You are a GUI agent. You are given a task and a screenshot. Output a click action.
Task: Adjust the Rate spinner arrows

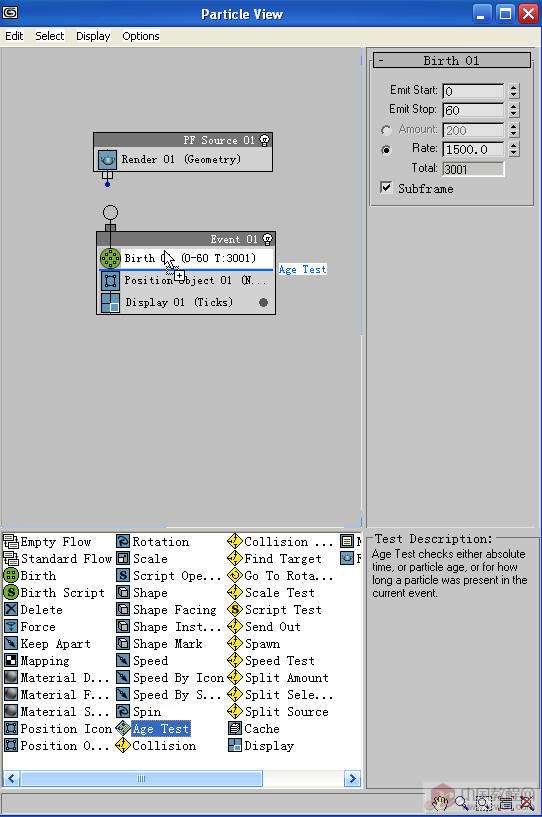514,150
